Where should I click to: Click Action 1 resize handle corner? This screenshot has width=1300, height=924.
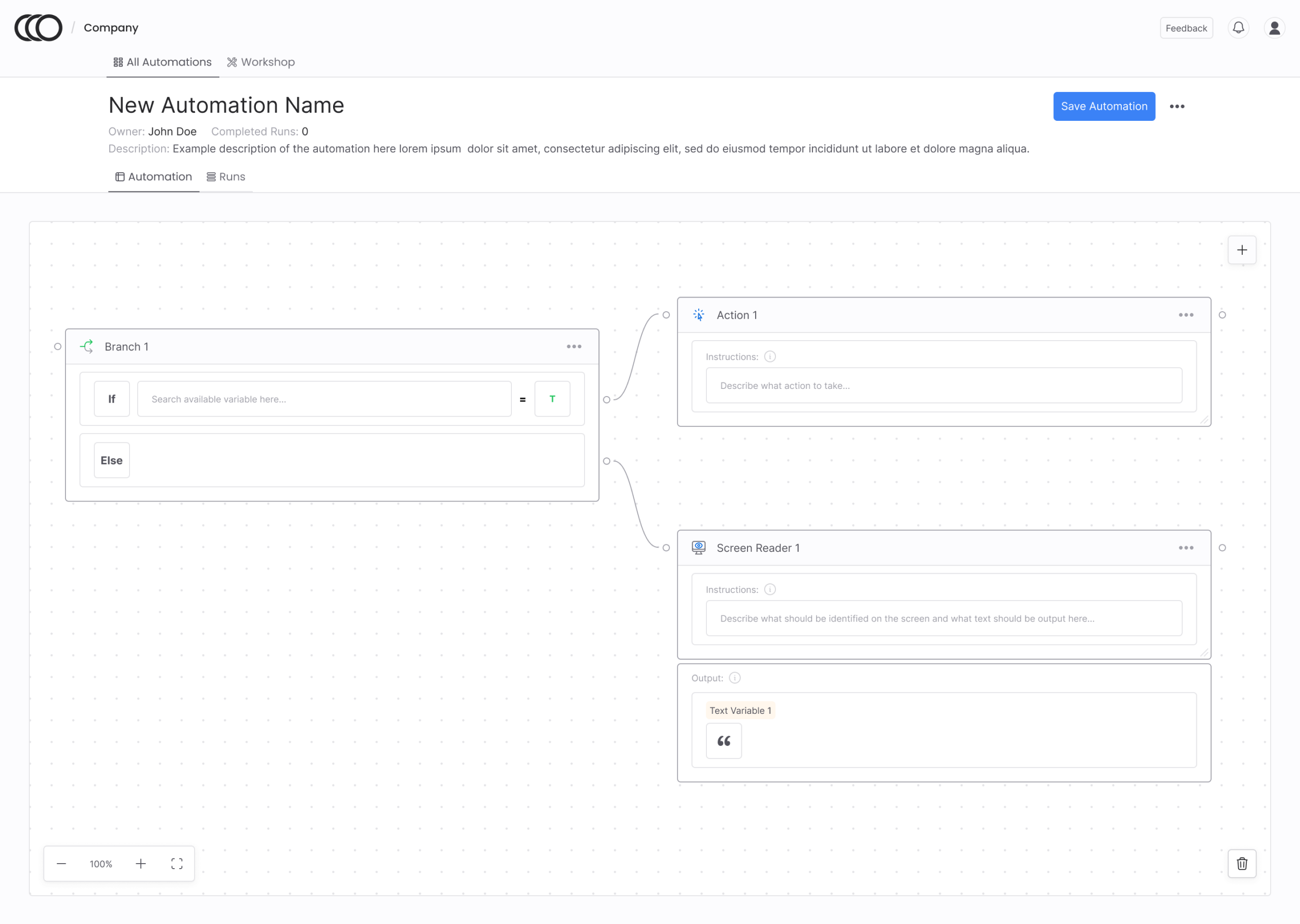(x=1204, y=420)
